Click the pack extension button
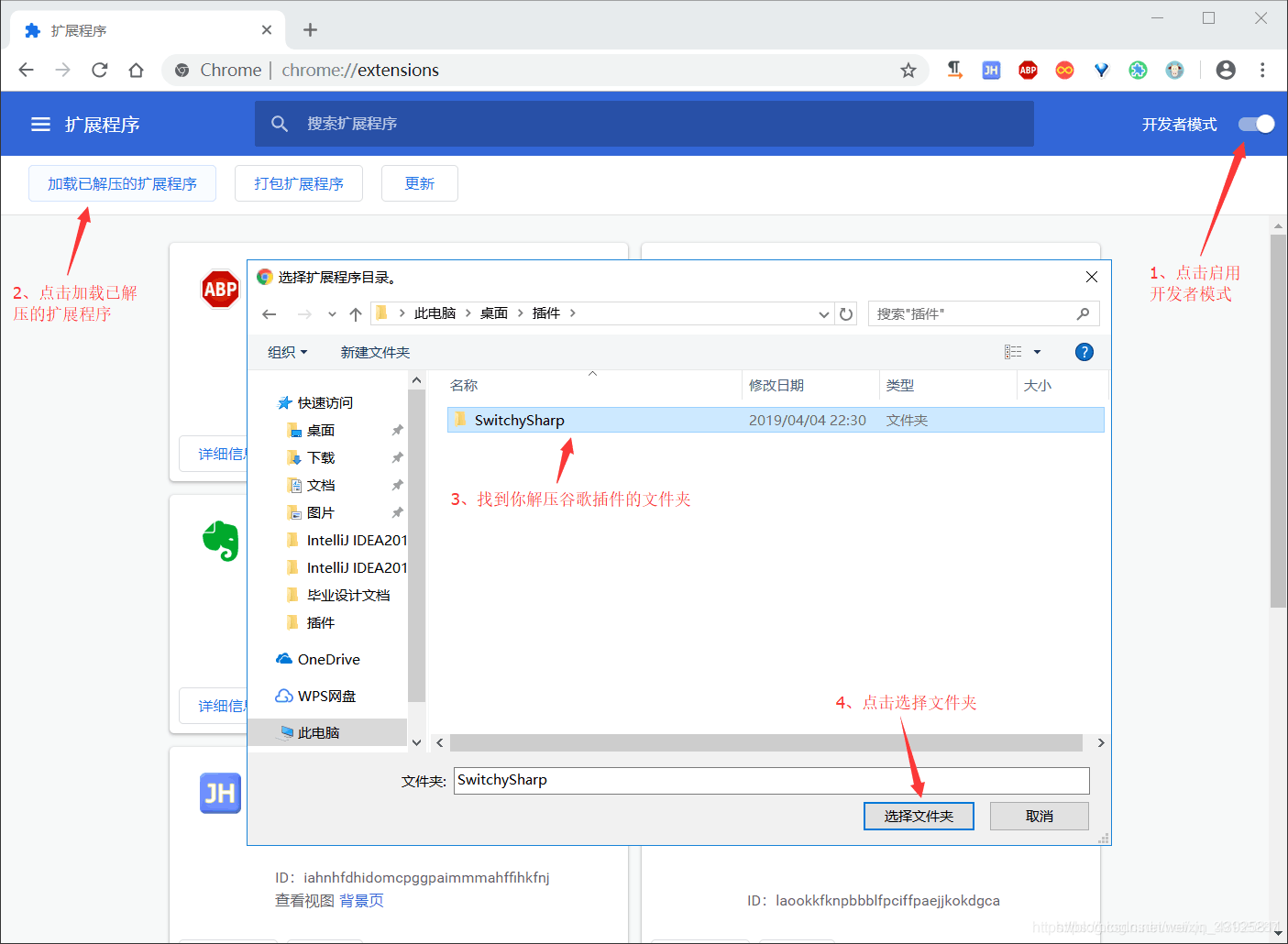 (x=299, y=183)
